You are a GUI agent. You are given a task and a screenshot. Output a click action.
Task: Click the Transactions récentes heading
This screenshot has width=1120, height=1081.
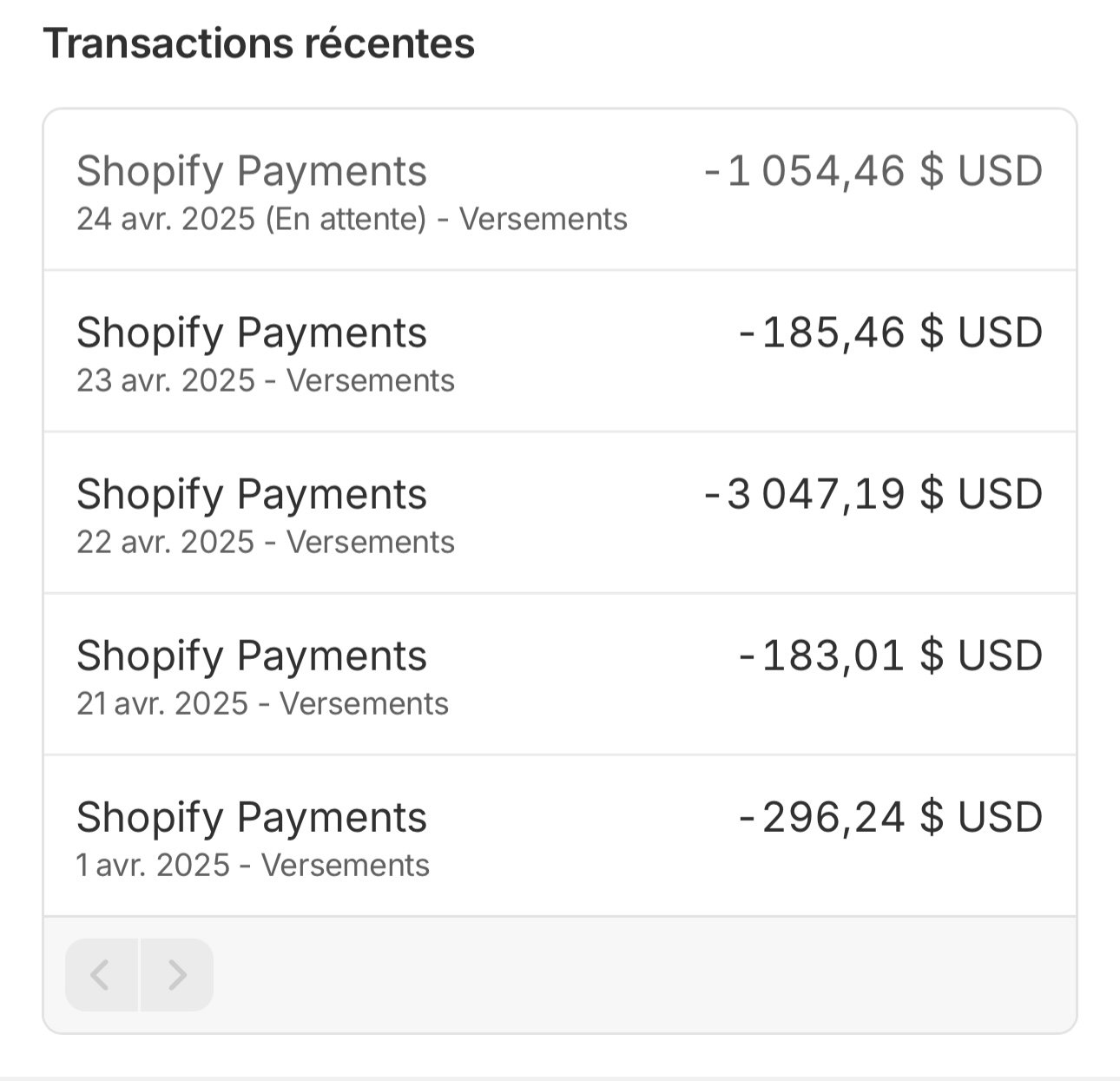[259, 43]
